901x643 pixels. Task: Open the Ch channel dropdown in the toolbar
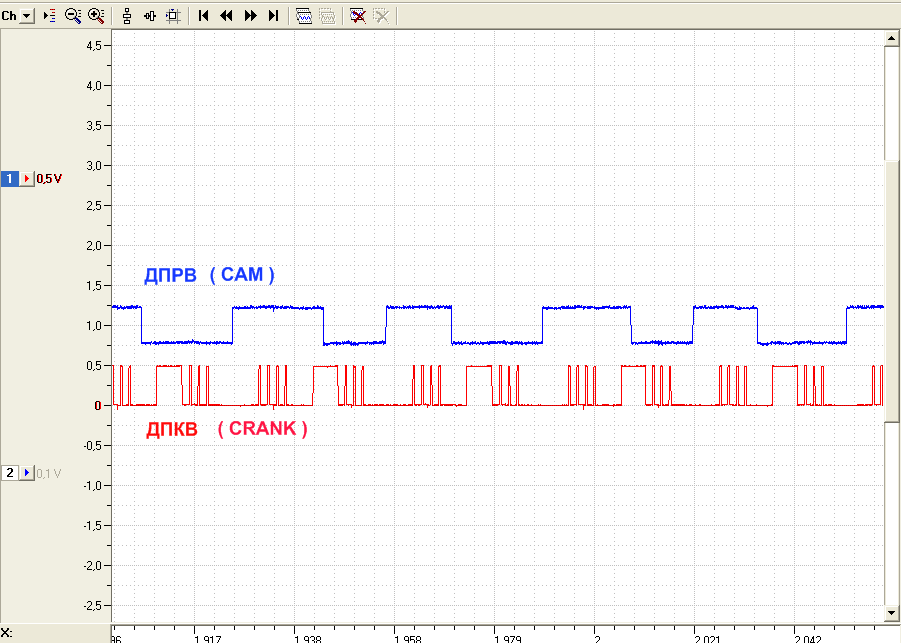pos(27,16)
